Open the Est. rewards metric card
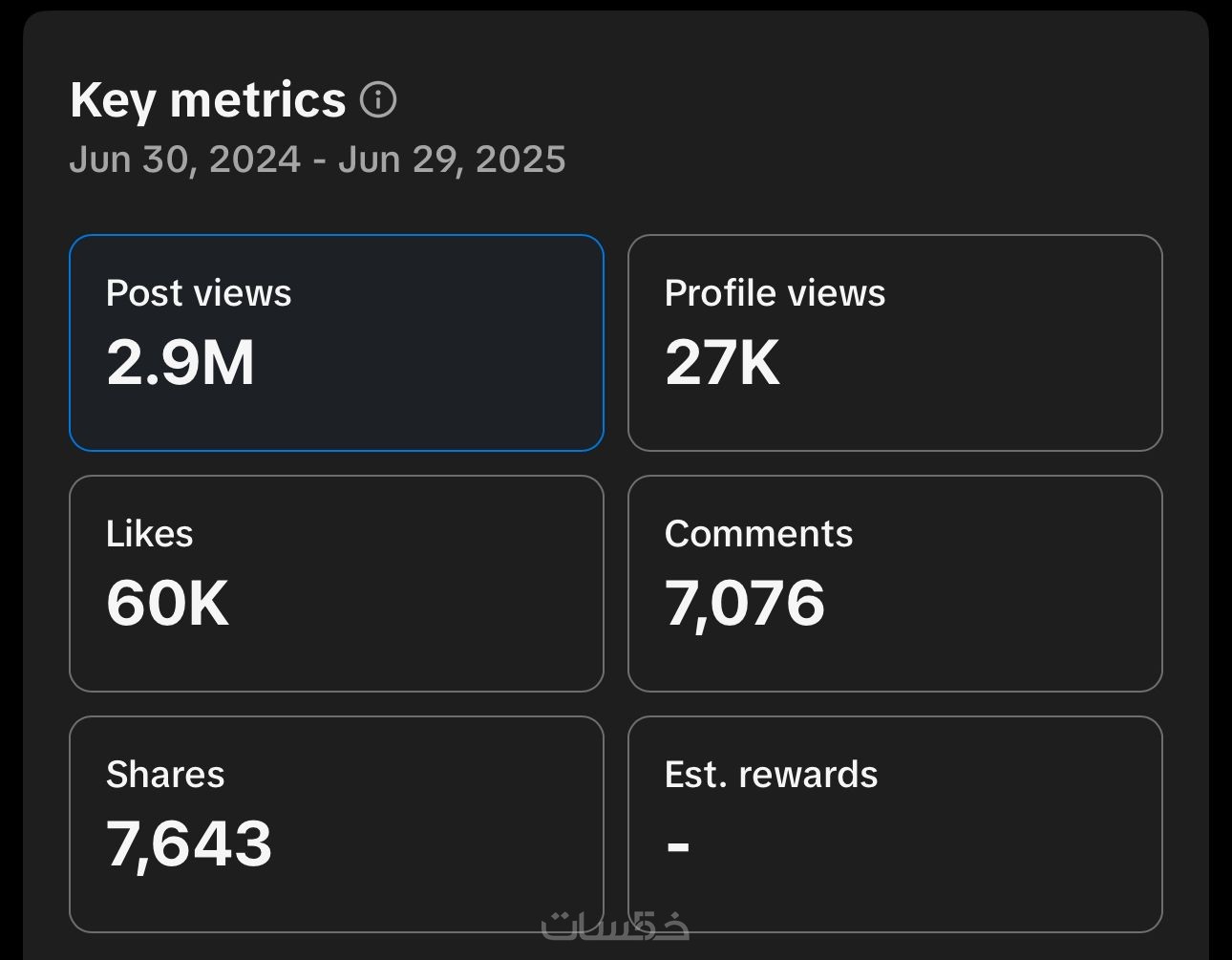 (894, 823)
